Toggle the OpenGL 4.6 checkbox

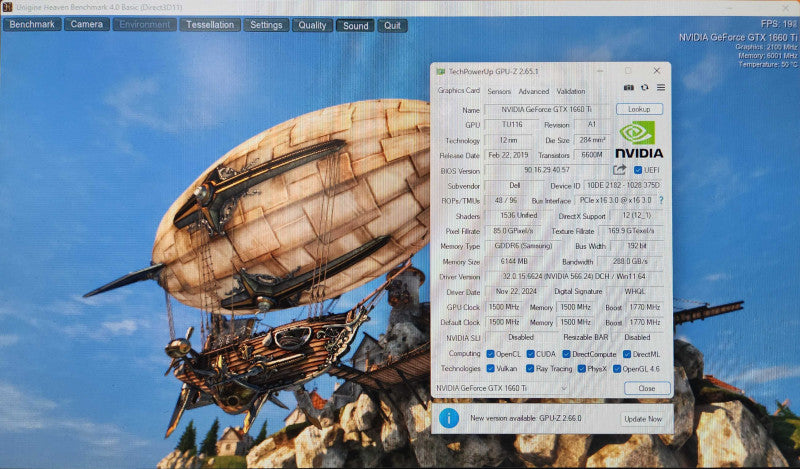(x=617, y=368)
